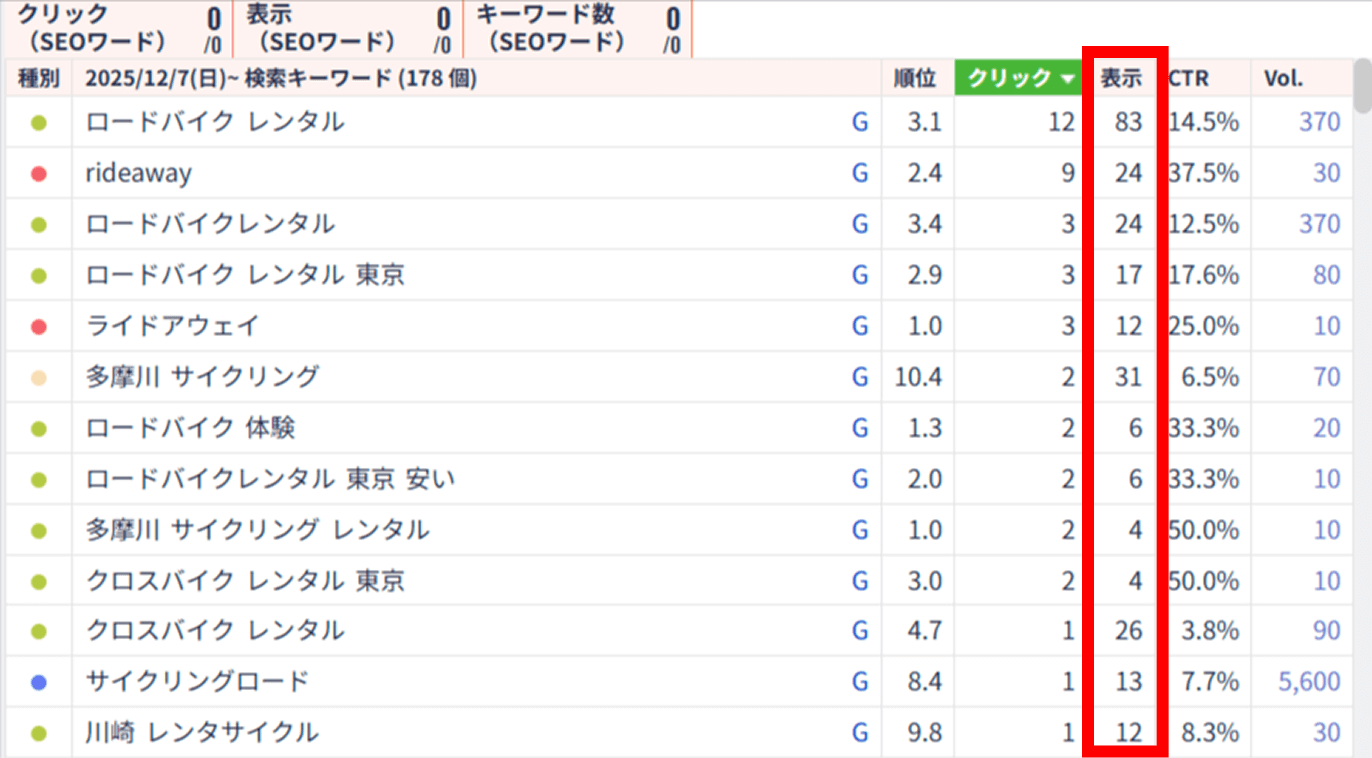Image resolution: width=1372 pixels, height=758 pixels.
Task: Select the red type dot beside ライドアウェイ
Action: click(39, 326)
